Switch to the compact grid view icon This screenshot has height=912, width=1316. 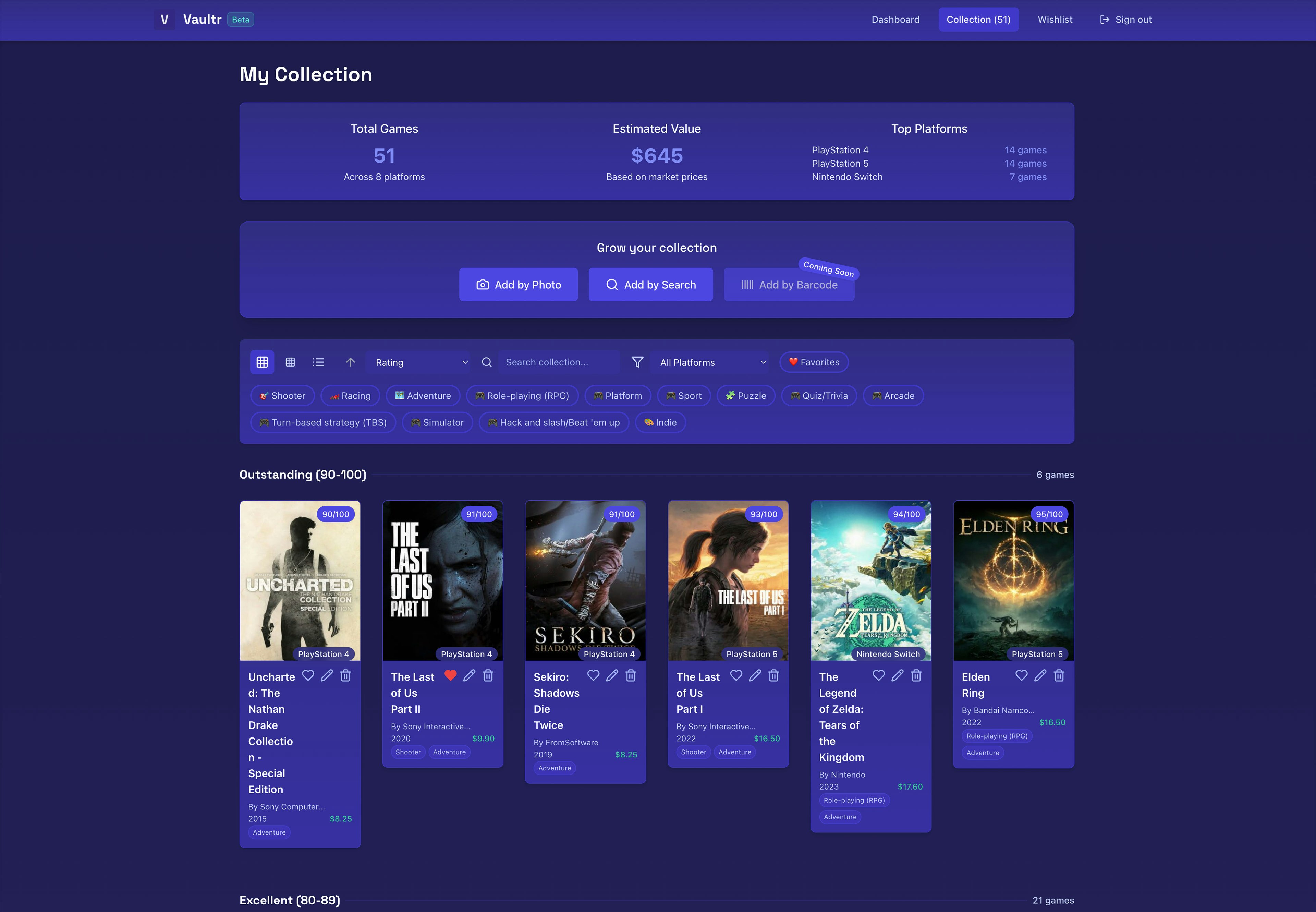coord(290,362)
